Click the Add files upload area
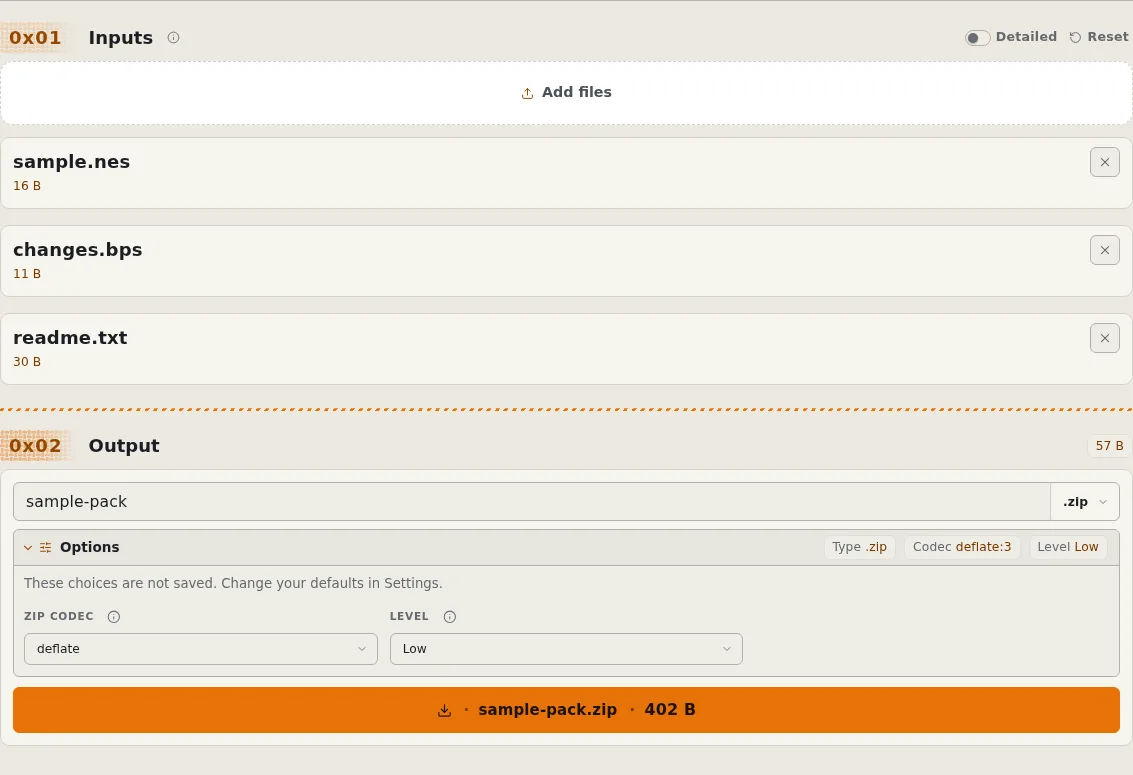Screen dimensions: 1133x775 click(x=566, y=92)
